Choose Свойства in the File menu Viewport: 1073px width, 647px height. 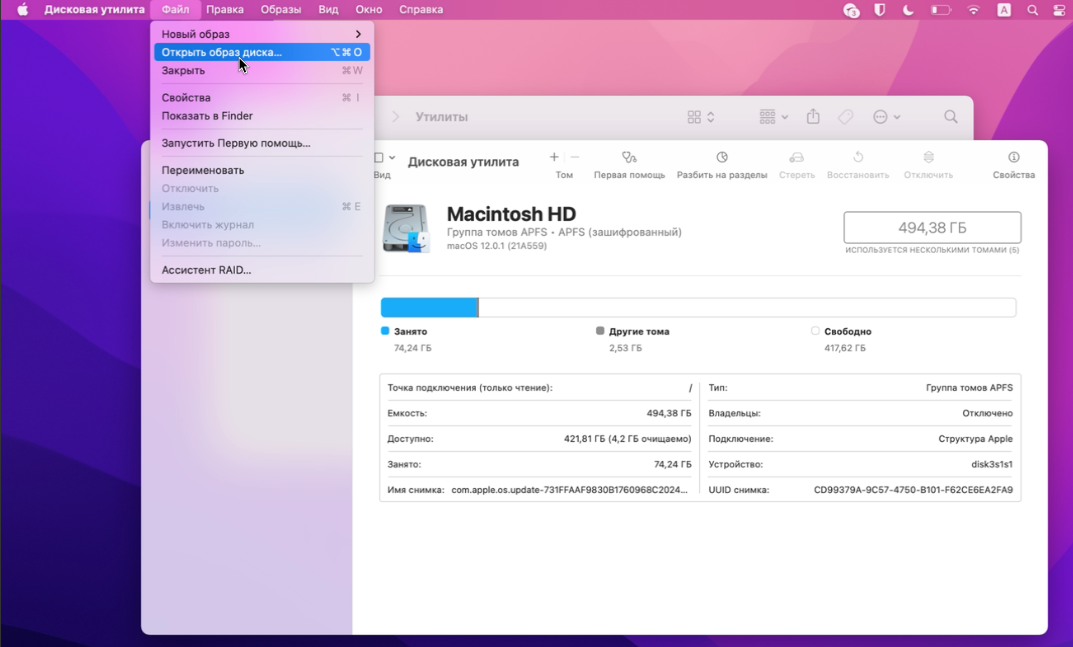pos(261,97)
